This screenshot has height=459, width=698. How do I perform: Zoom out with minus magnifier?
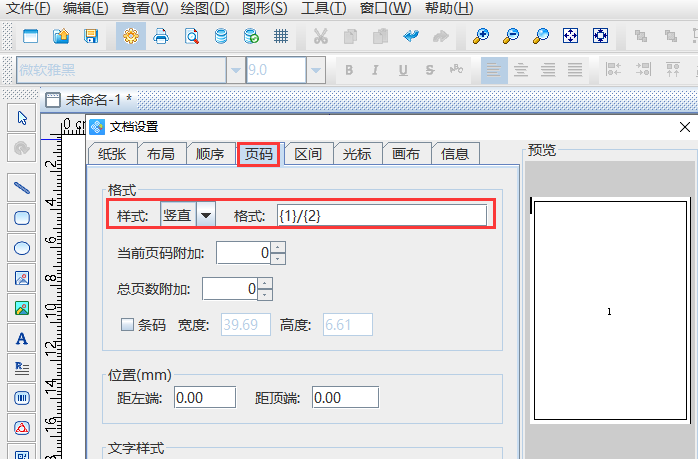(511, 36)
